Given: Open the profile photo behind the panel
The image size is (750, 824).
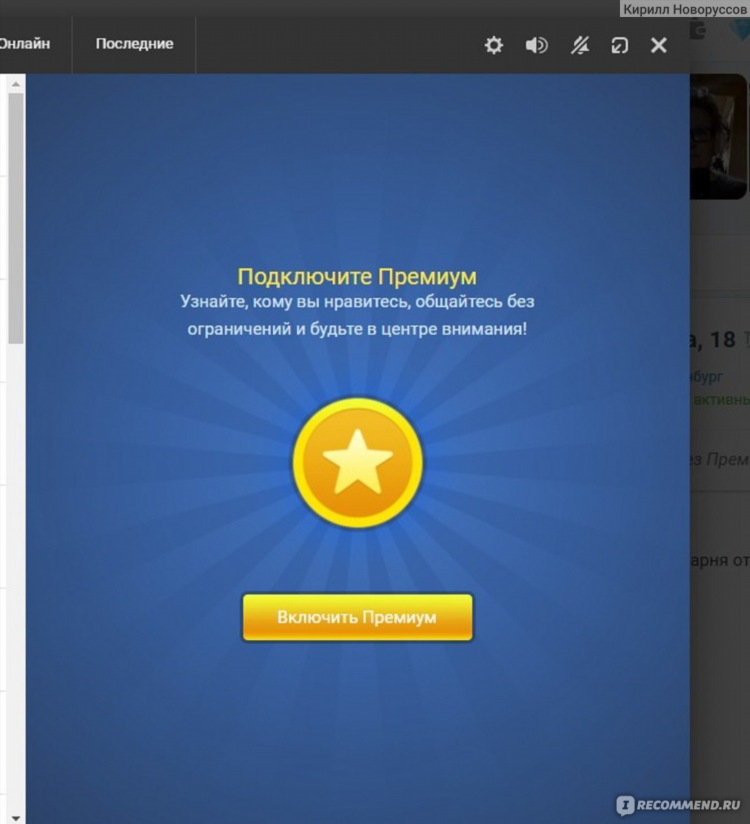Looking at the screenshot, I should (718, 137).
